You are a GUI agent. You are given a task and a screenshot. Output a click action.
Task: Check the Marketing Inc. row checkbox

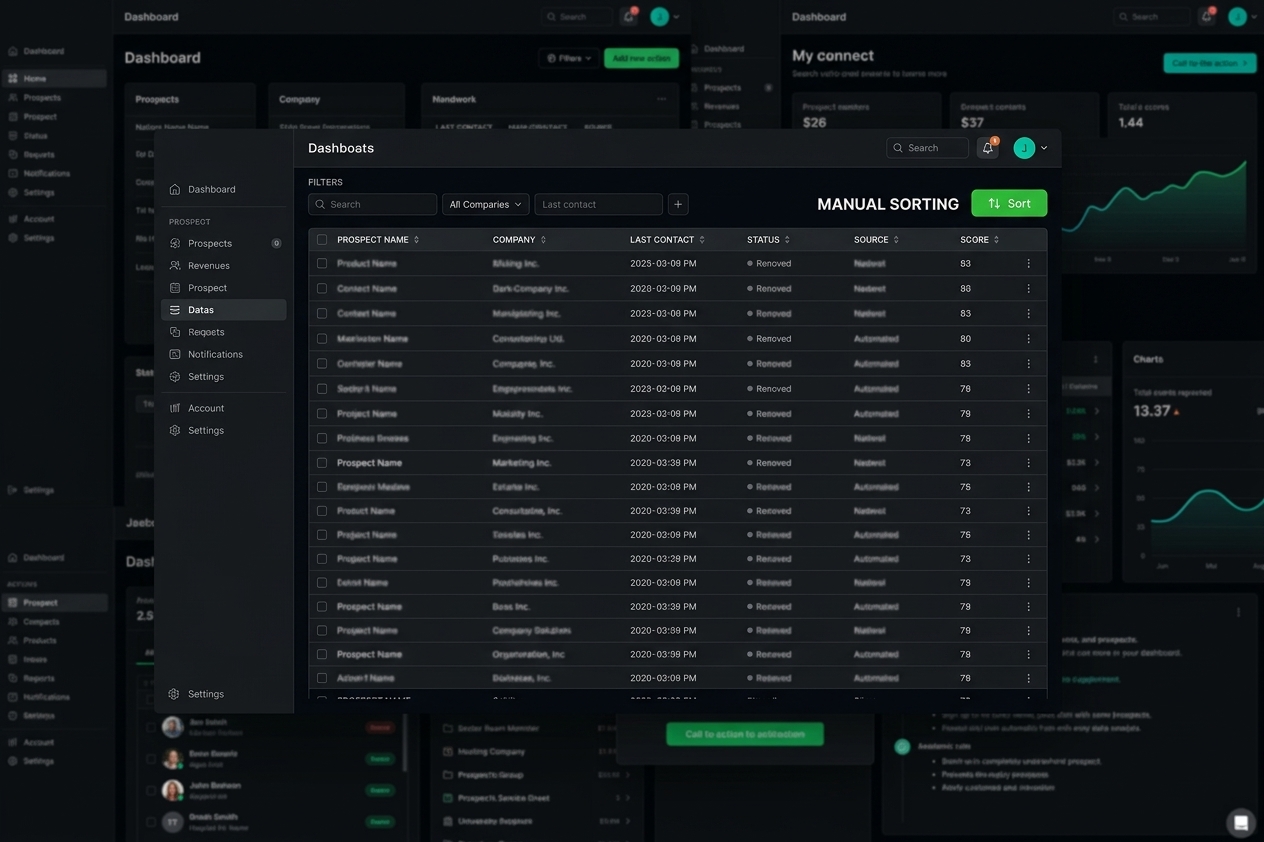pyautogui.click(x=322, y=463)
